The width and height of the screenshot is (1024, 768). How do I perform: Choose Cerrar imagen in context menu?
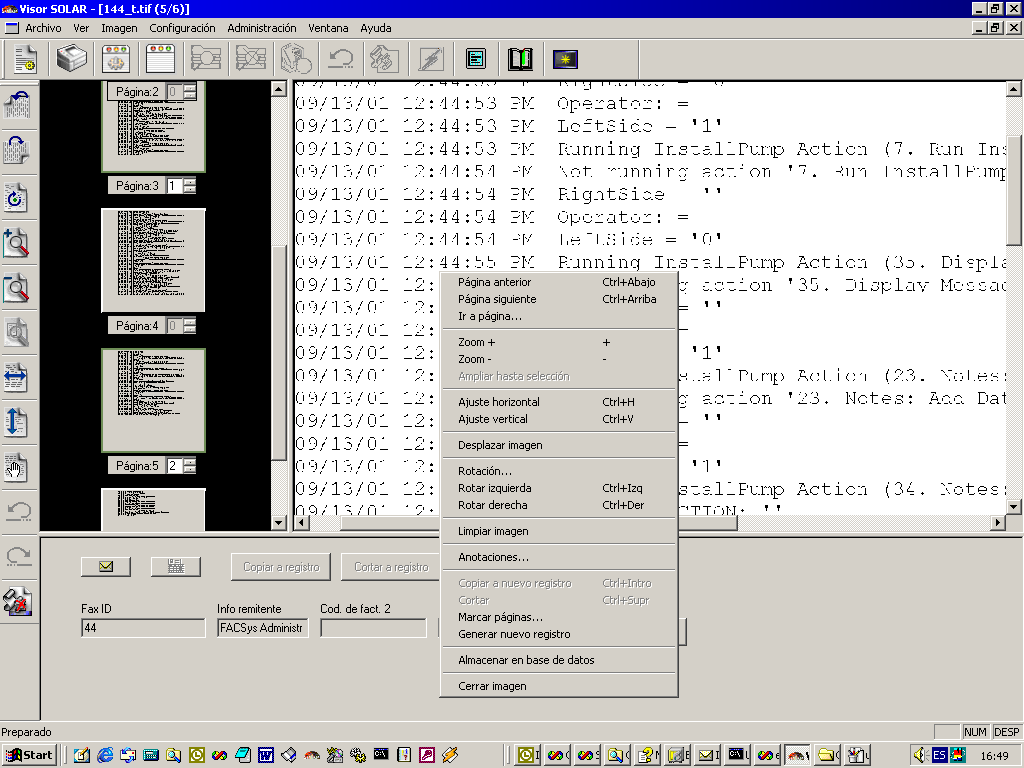pyautogui.click(x=559, y=686)
